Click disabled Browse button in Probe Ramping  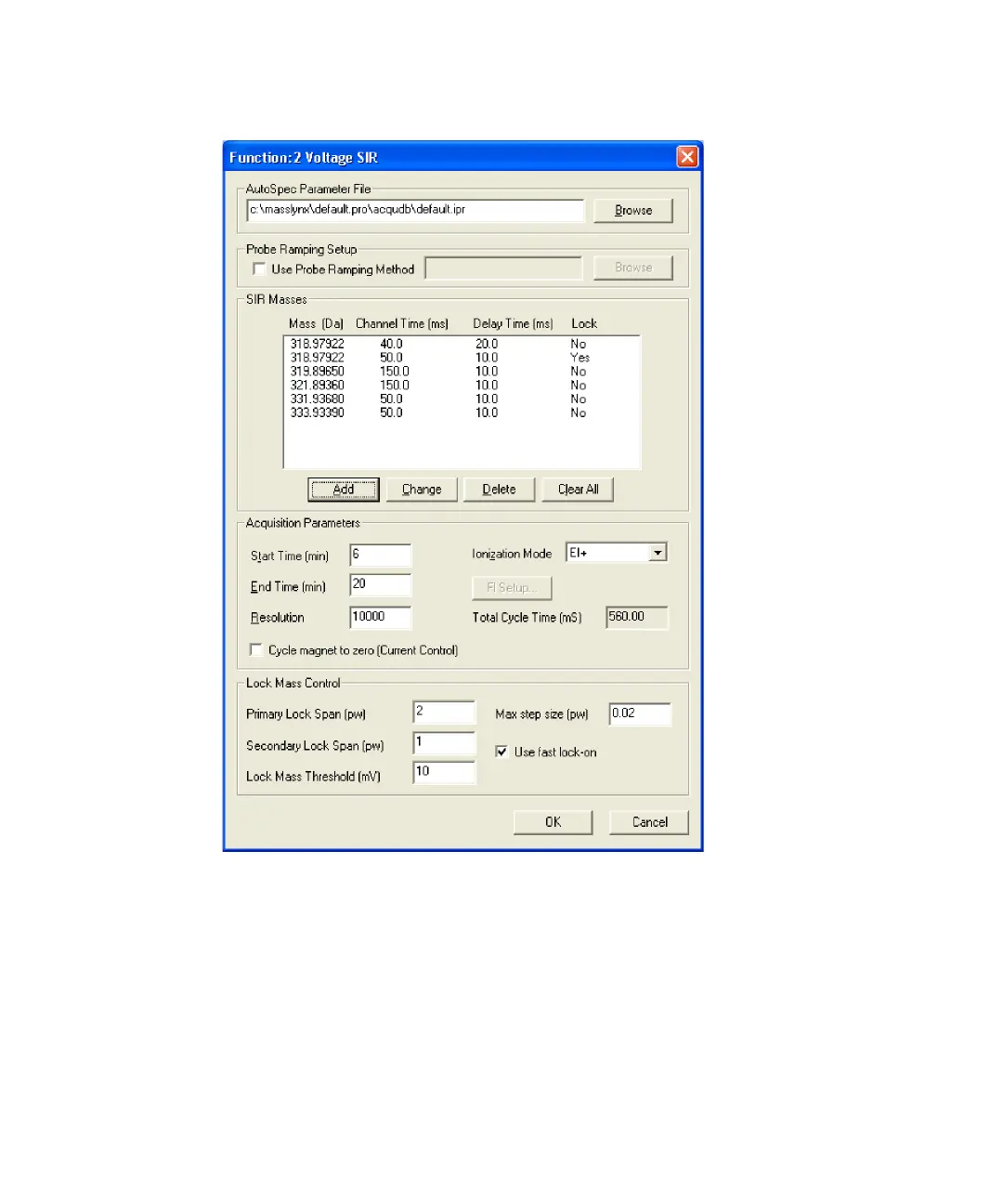click(x=633, y=268)
